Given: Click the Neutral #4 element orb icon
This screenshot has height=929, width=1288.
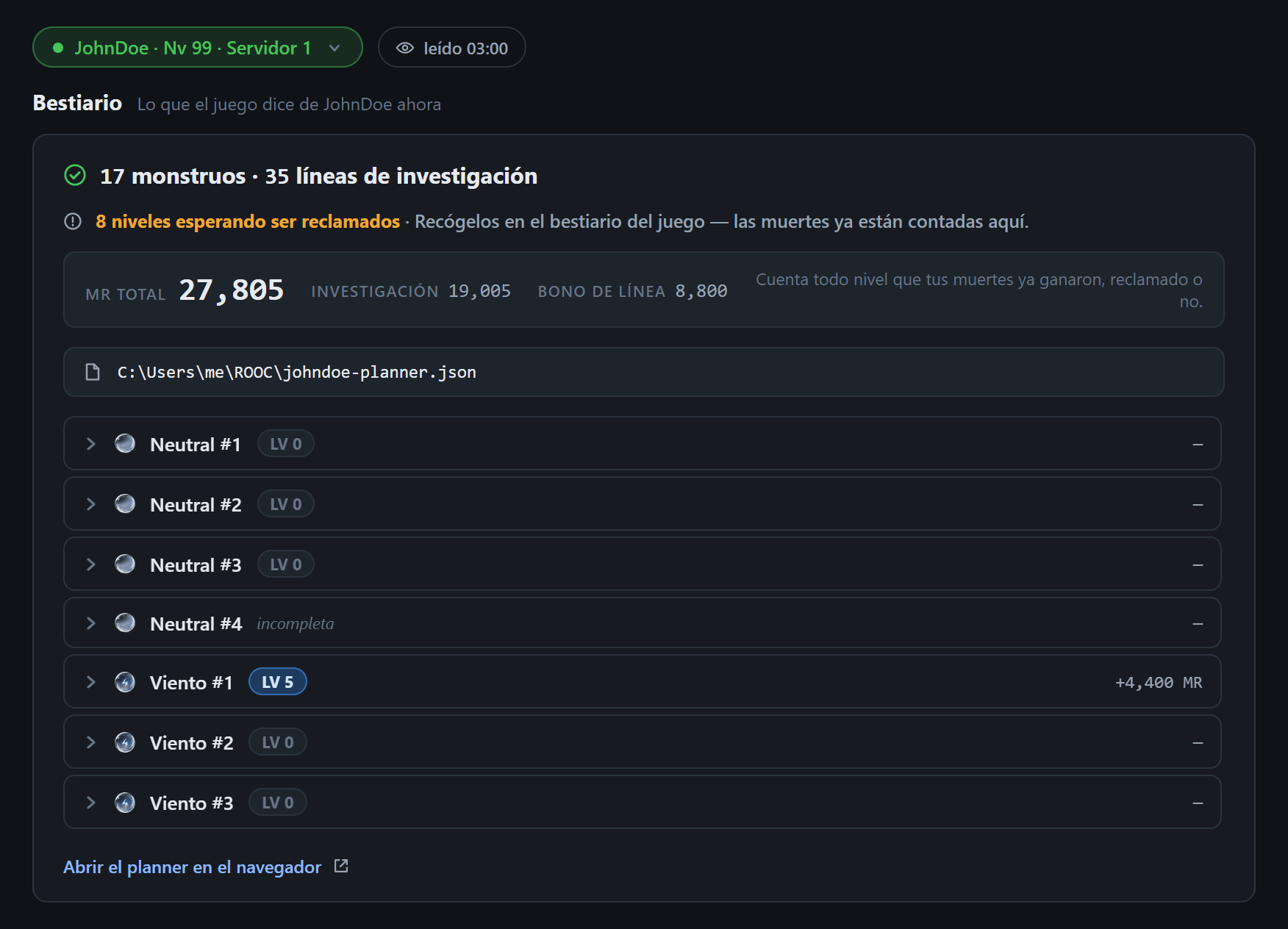Looking at the screenshot, I should click(125, 623).
